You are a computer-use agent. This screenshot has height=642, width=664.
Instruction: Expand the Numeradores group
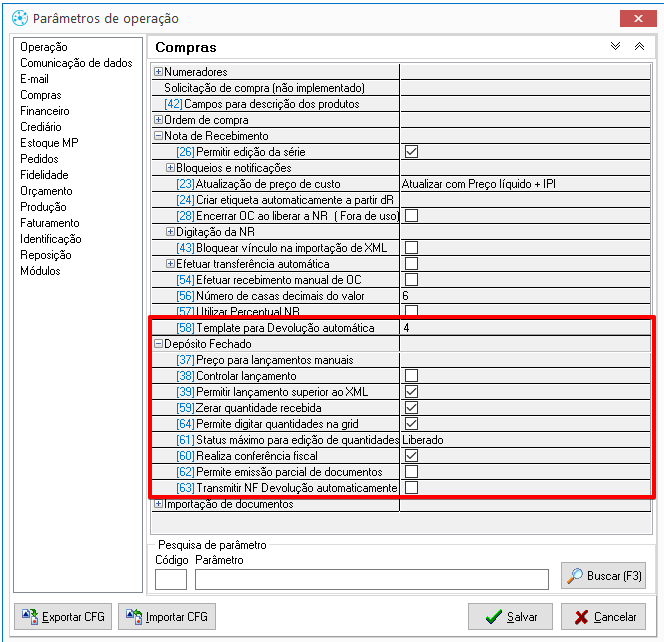tap(158, 72)
